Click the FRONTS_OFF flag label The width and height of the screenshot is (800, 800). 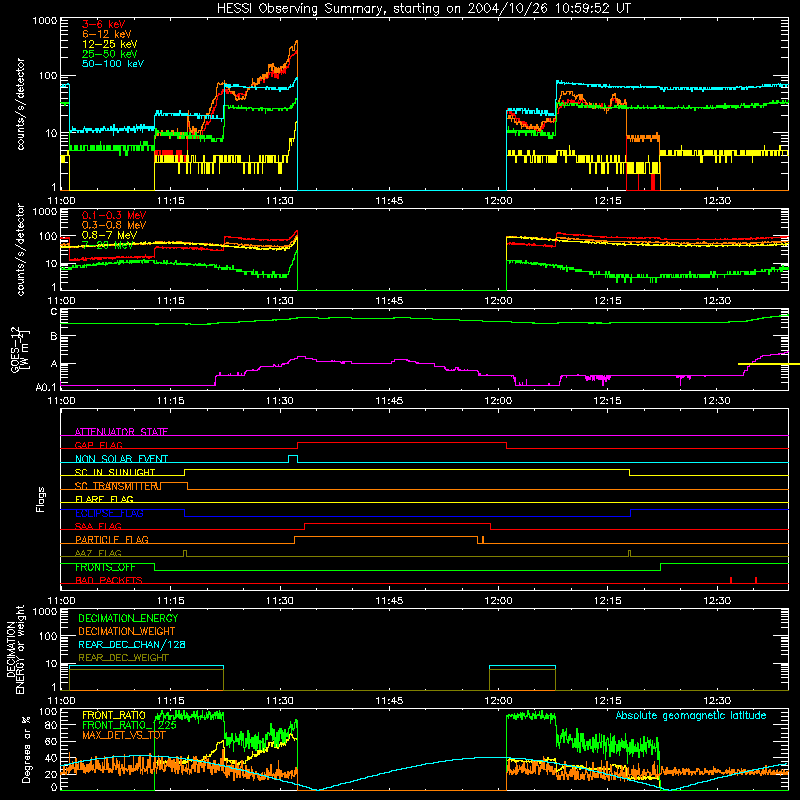coord(105,567)
